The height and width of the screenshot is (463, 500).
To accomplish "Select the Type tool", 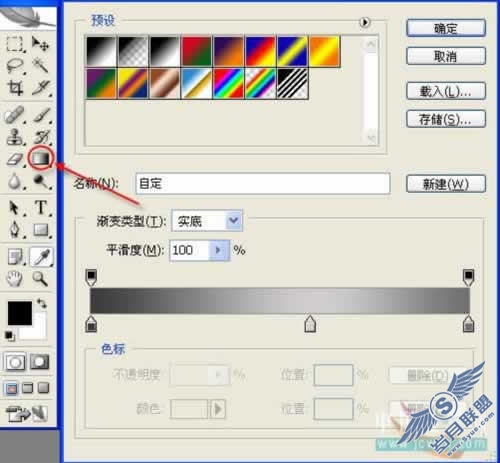I will coord(41,207).
